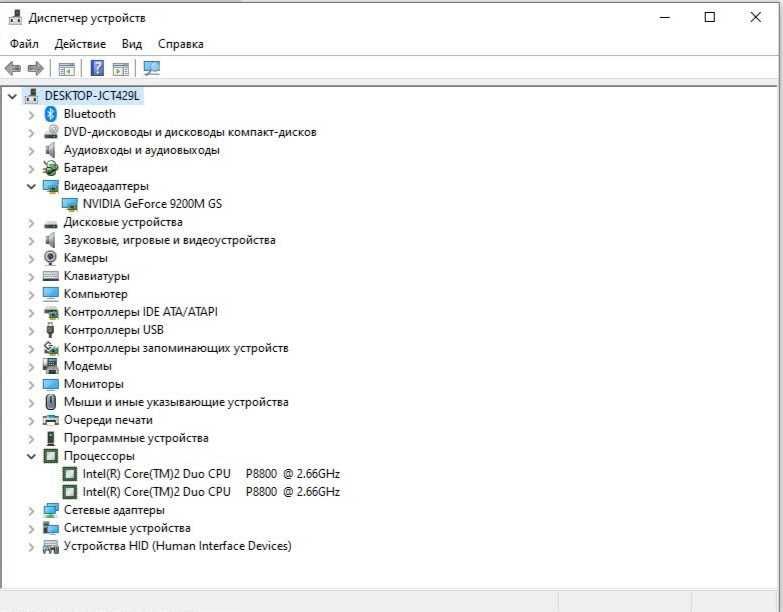Expand the Программные устройства category
The height and width of the screenshot is (612, 783).
[31, 438]
